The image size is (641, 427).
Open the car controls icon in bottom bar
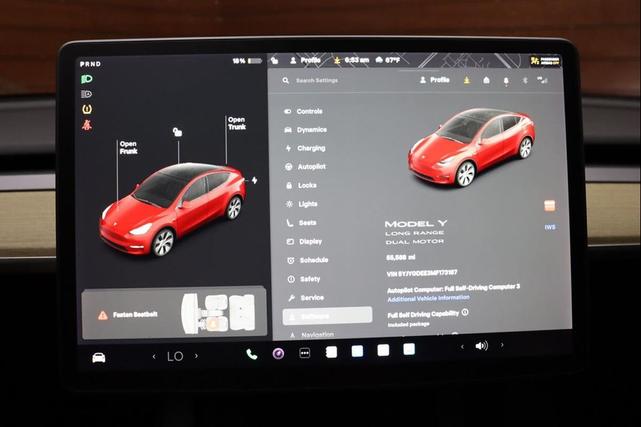(99, 358)
